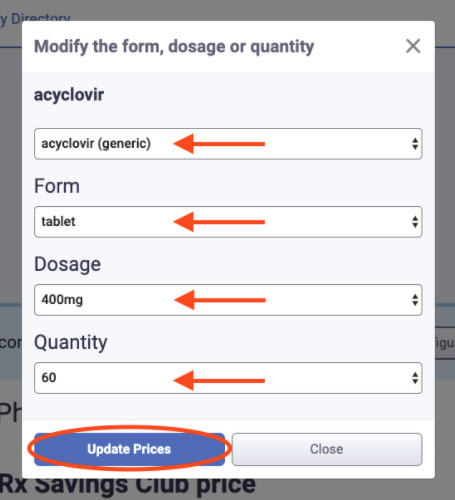The width and height of the screenshot is (455, 500).
Task: Open the Form dropdown showing tablet
Action: pos(228,222)
